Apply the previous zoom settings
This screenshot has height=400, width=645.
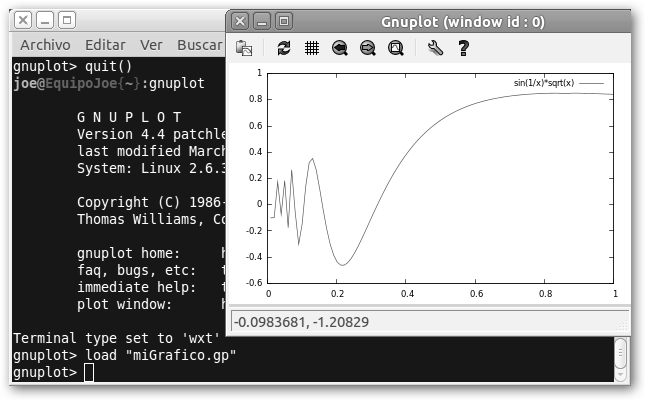340,48
